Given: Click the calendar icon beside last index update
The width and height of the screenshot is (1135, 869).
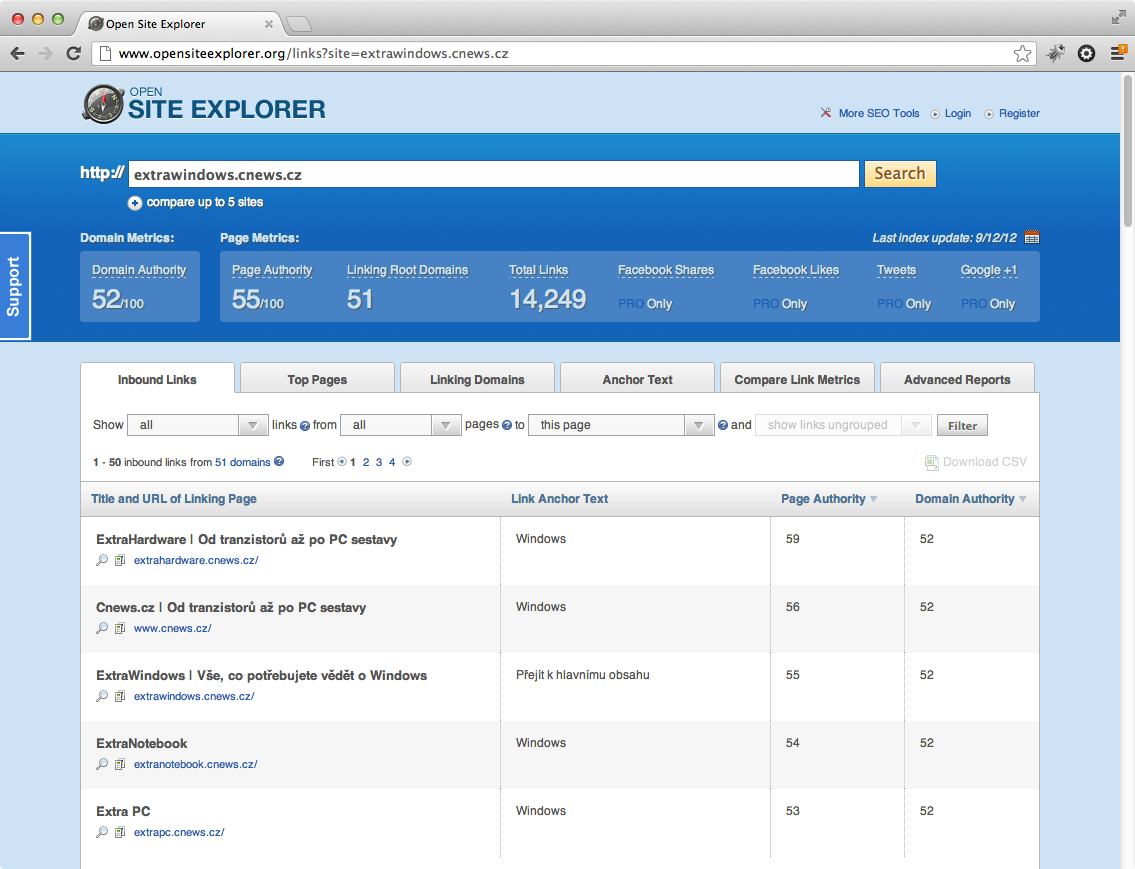Looking at the screenshot, I should 1032,237.
